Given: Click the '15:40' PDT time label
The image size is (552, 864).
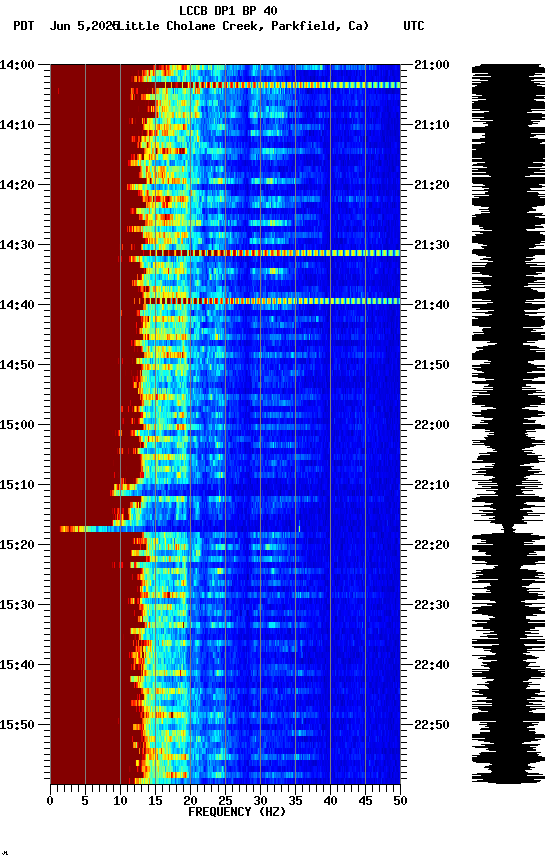Looking at the screenshot, I should (x=17, y=666).
